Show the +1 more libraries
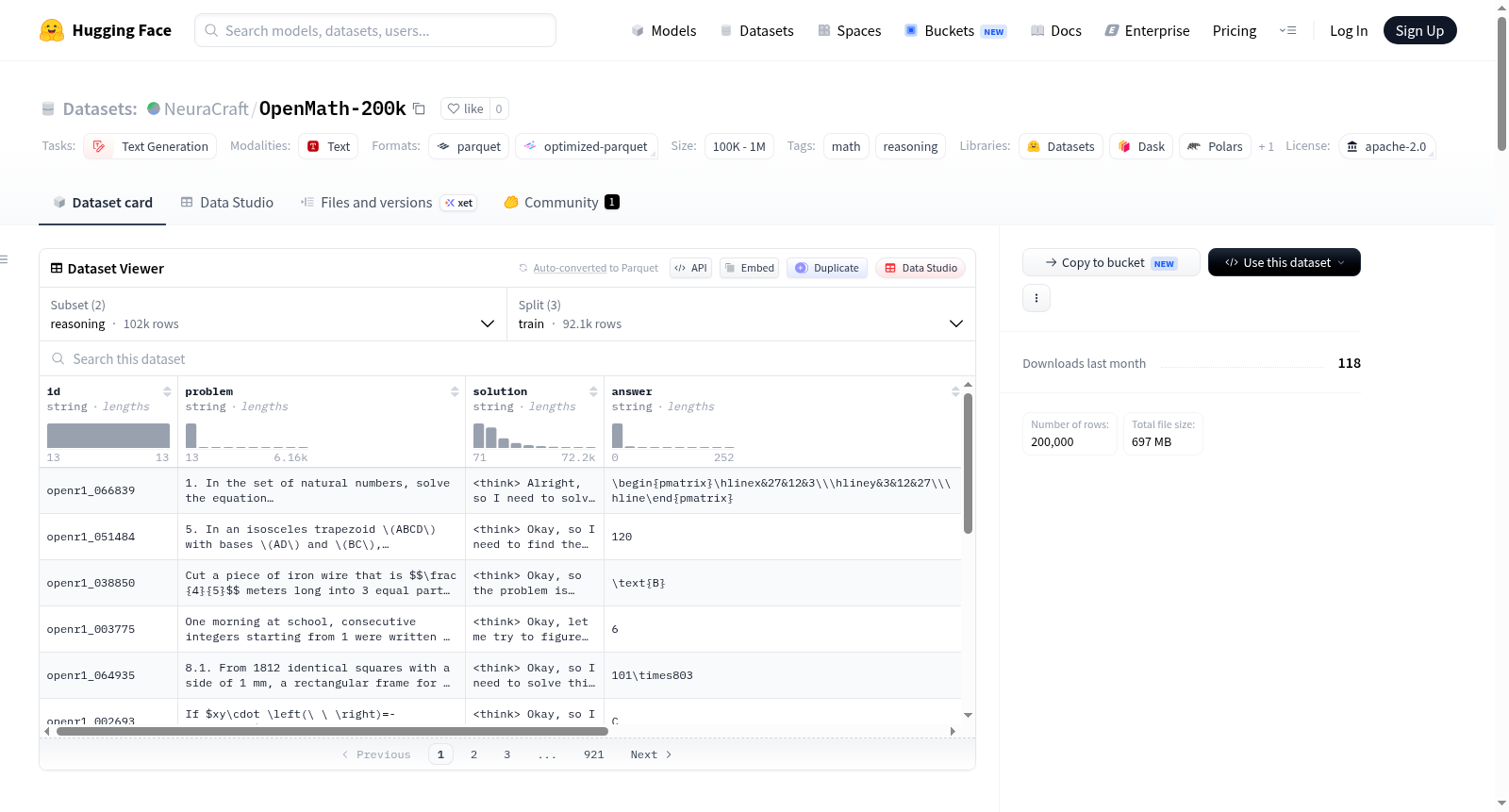1509x812 pixels. pyautogui.click(x=1266, y=146)
